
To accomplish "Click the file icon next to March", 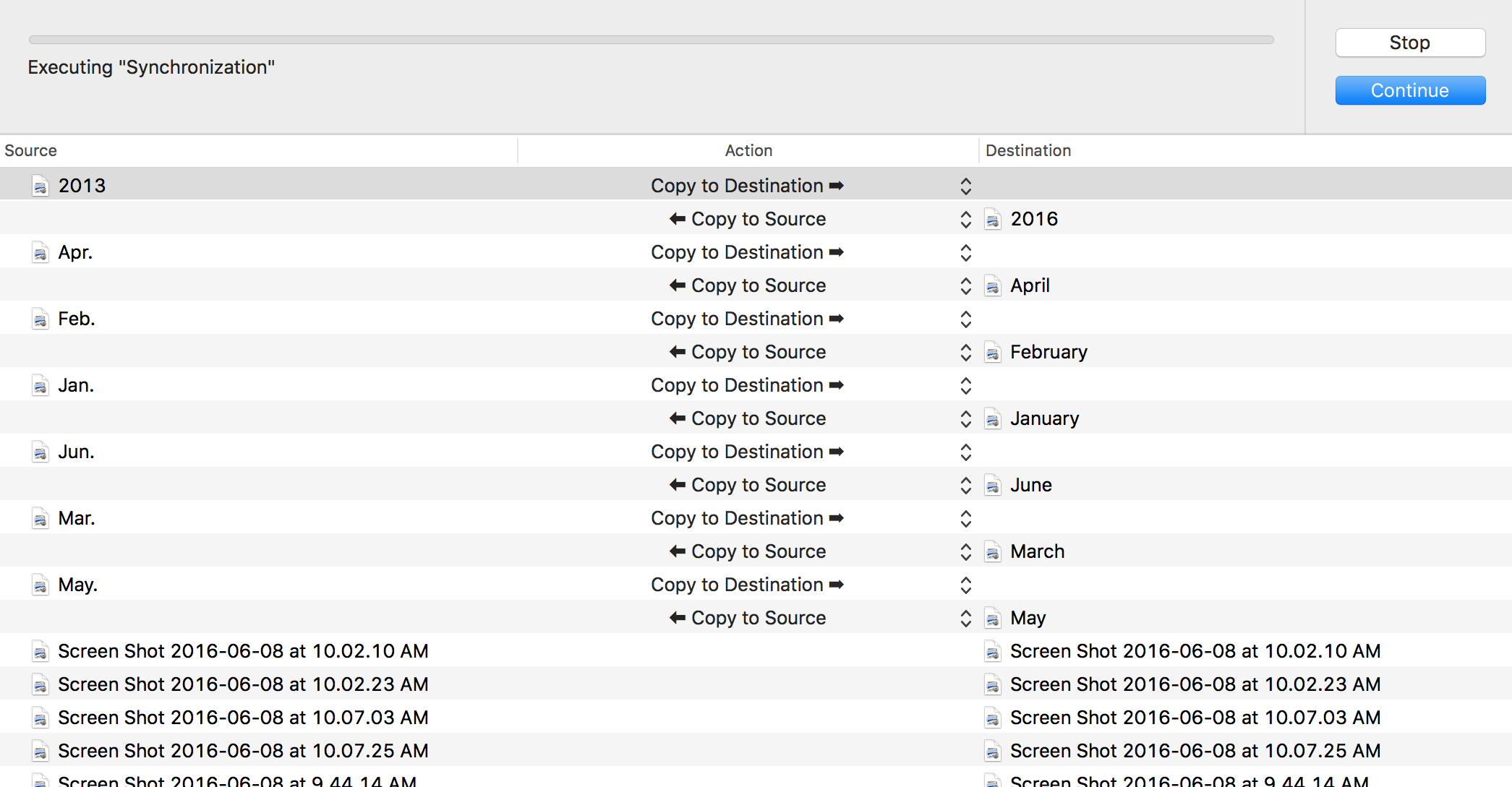I will (x=993, y=551).
